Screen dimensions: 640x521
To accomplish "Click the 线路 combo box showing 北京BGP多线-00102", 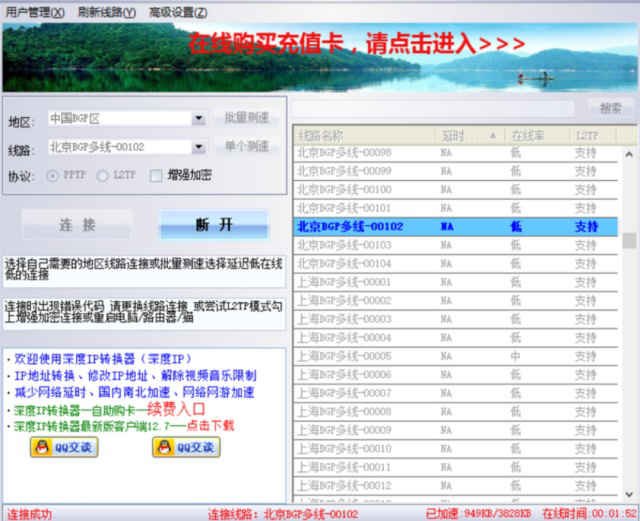I will (127, 147).
